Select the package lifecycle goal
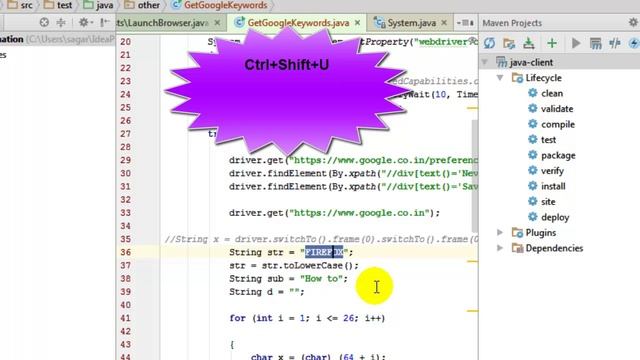This screenshot has height=360, width=640. tap(552, 156)
